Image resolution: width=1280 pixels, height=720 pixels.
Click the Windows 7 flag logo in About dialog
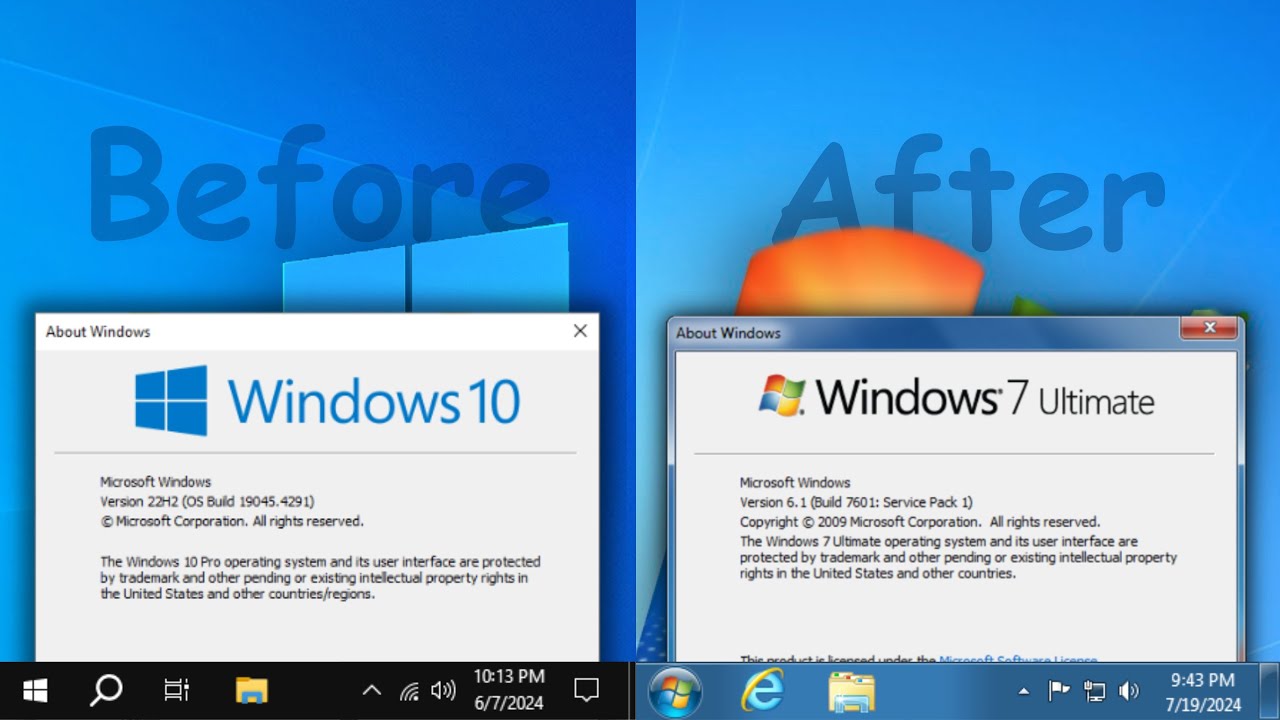point(782,396)
